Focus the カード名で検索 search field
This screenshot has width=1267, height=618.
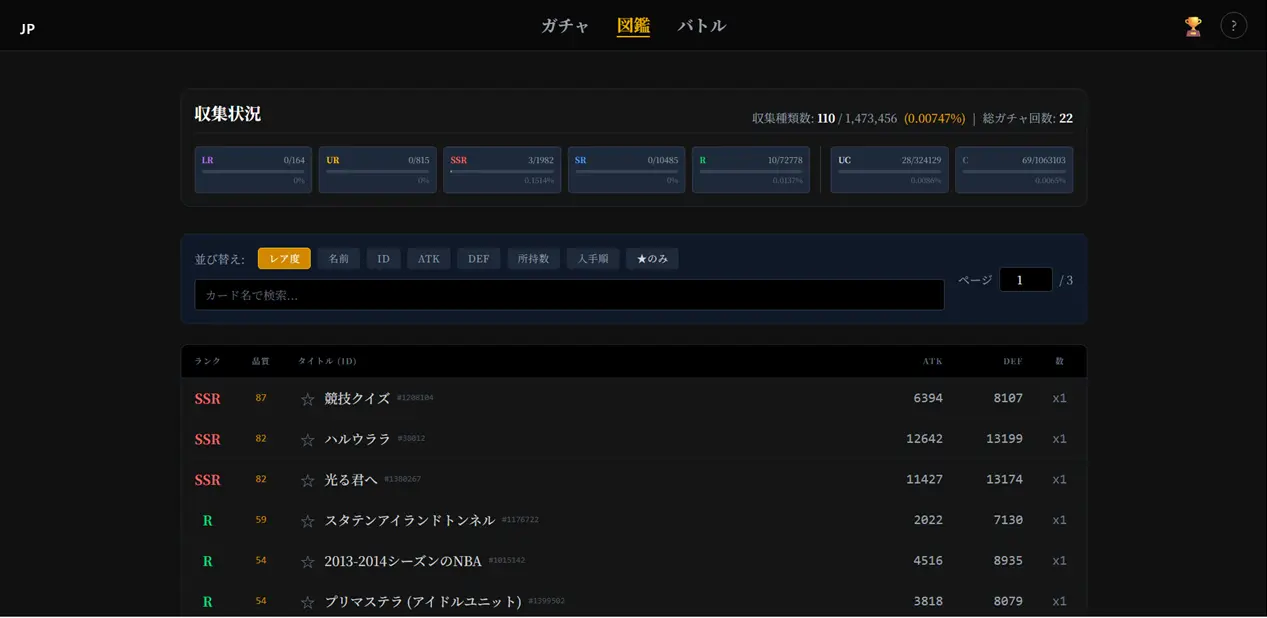(568, 295)
